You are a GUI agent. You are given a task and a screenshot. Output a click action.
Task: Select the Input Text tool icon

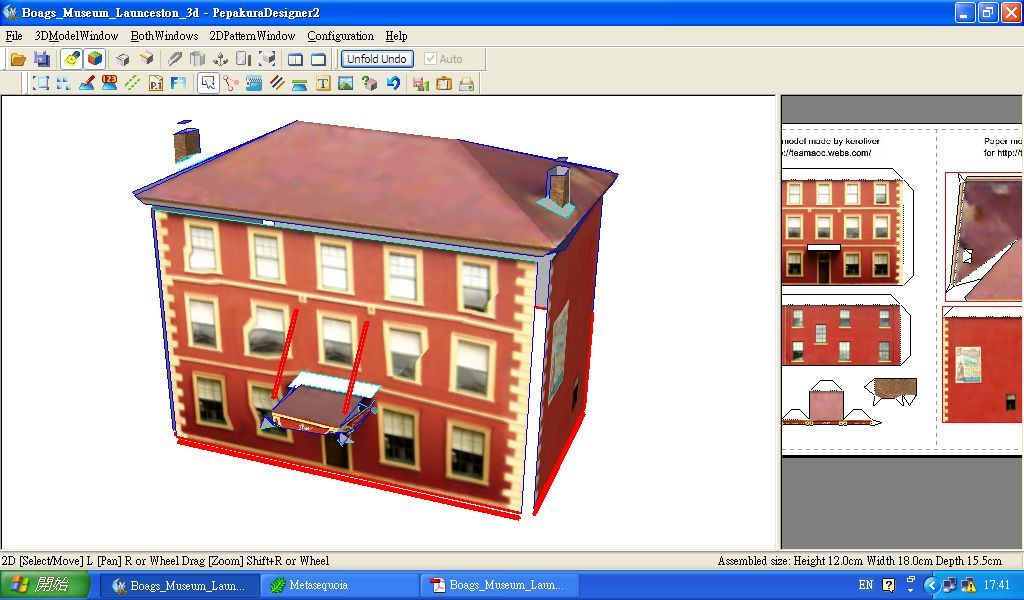pyautogui.click(x=323, y=84)
